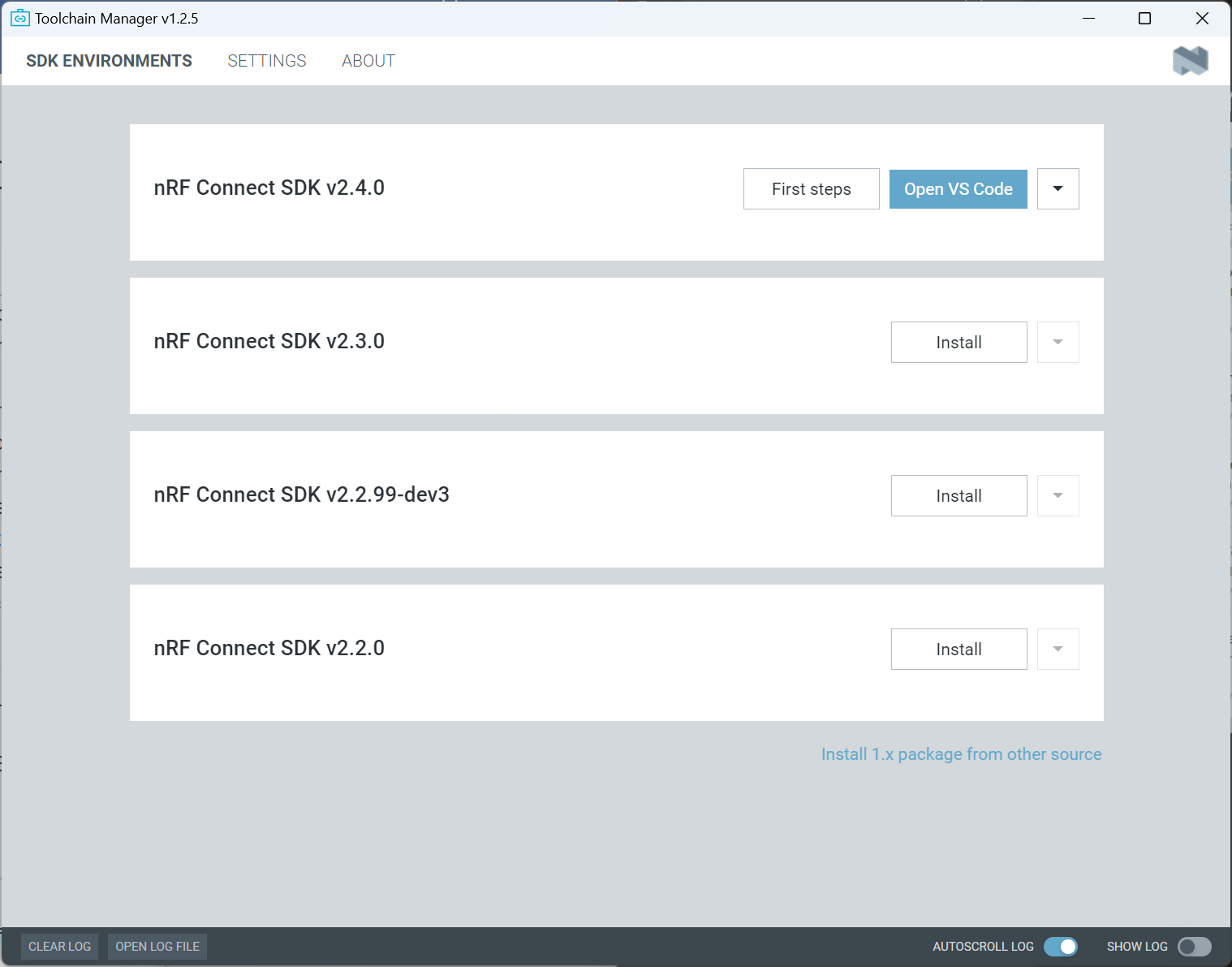Open the SETTINGS tab
The image size is (1232, 967).
[x=267, y=61]
